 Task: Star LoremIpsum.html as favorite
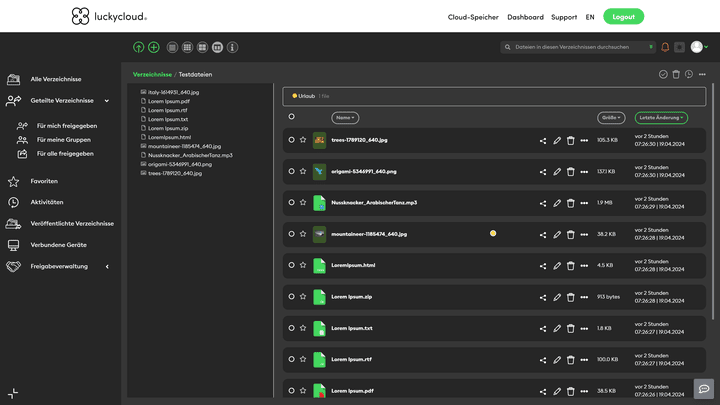click(303, 265)
